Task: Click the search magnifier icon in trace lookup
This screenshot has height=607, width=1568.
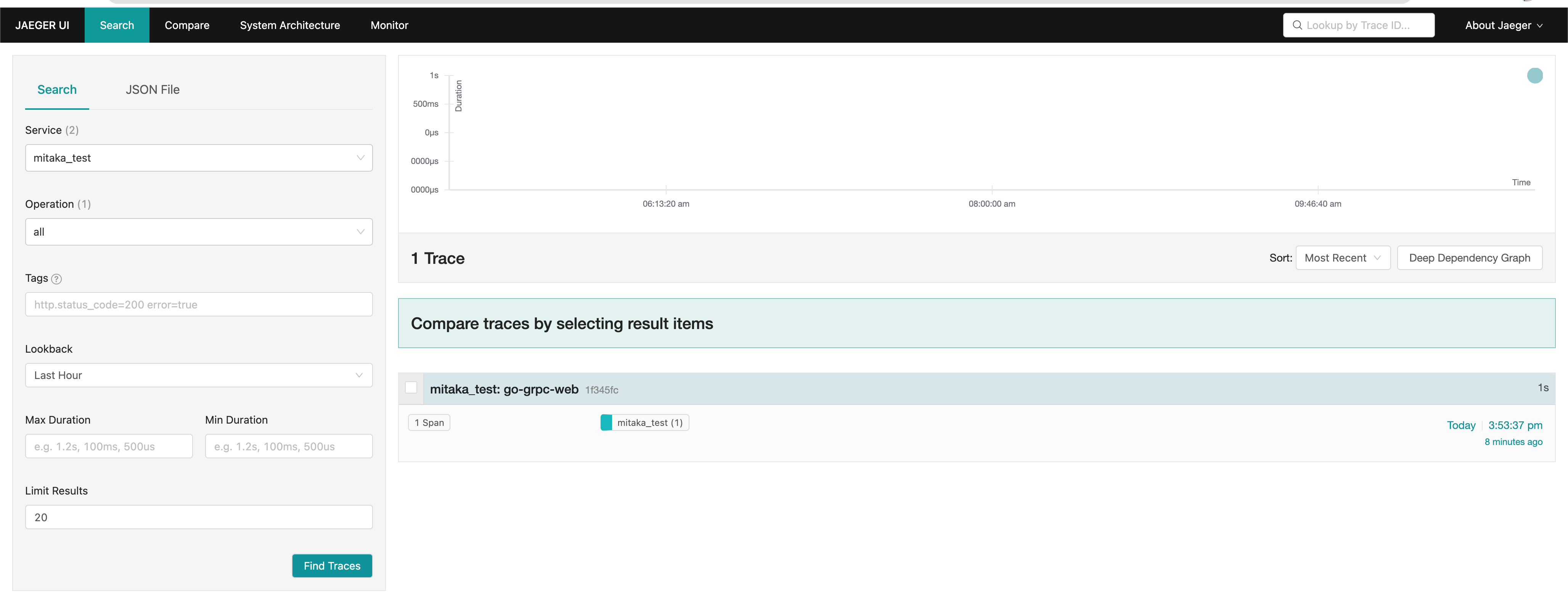Action: click(x=1297, y=25)
